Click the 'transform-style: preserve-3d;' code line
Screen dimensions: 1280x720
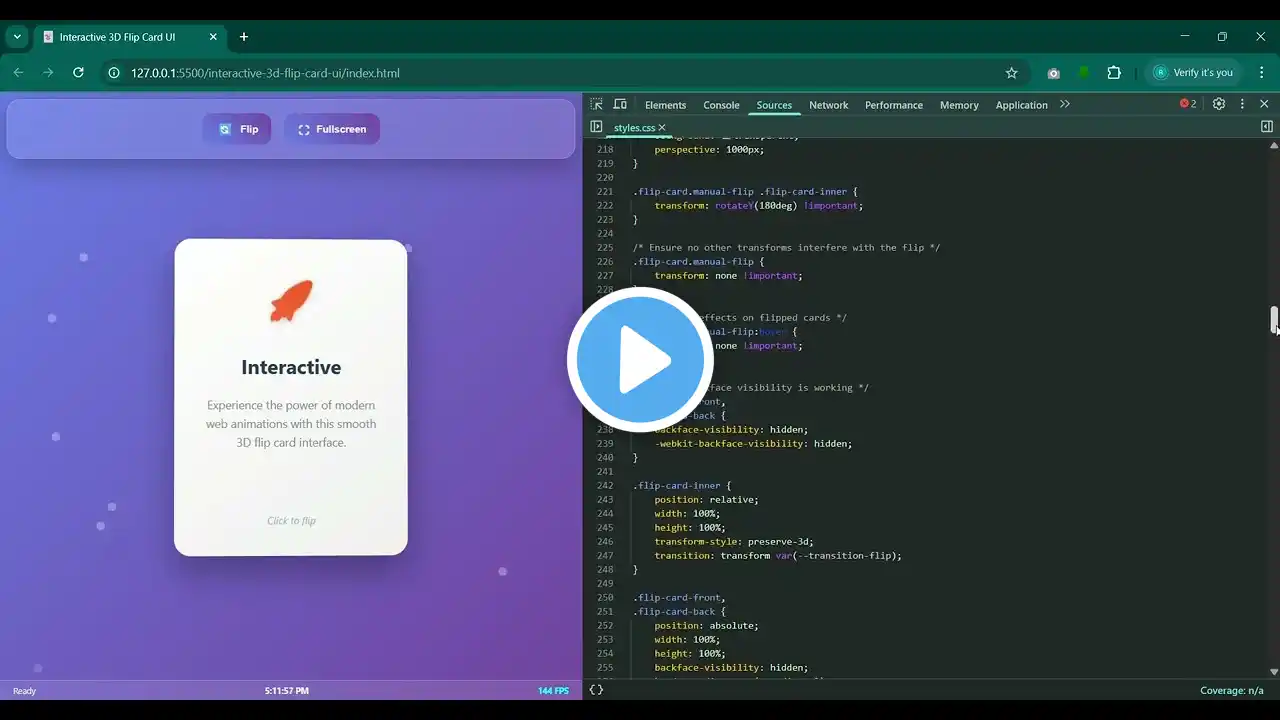click(x=734, y=542)
